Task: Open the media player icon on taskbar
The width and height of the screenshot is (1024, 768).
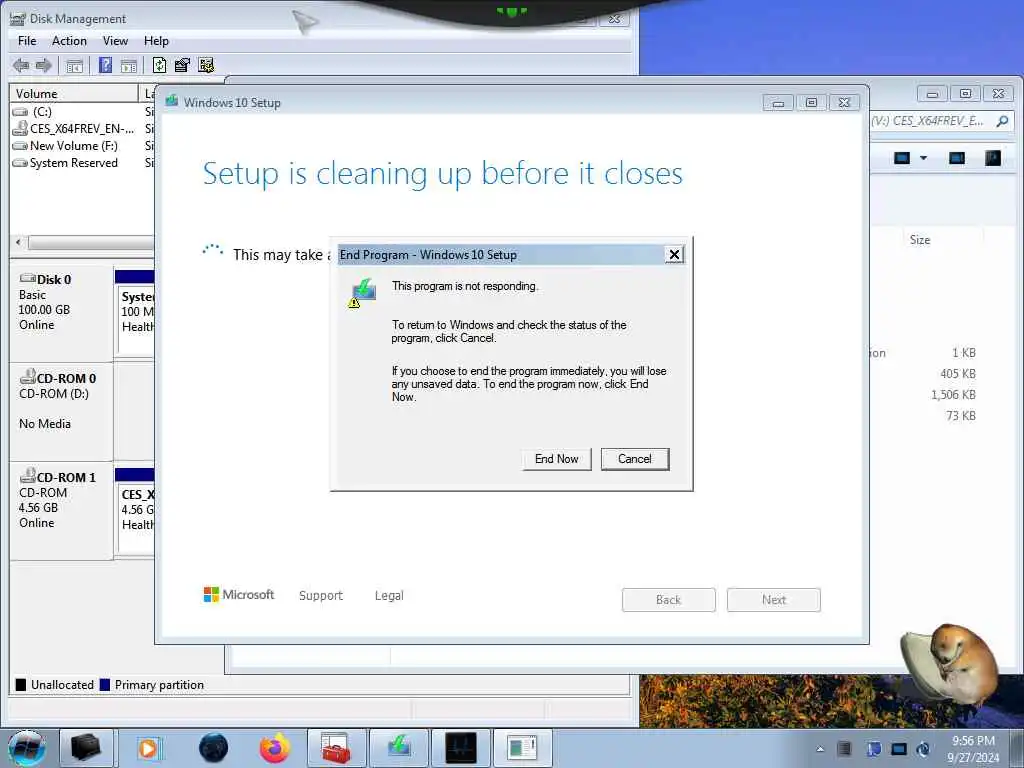Action: pos(149,748)
